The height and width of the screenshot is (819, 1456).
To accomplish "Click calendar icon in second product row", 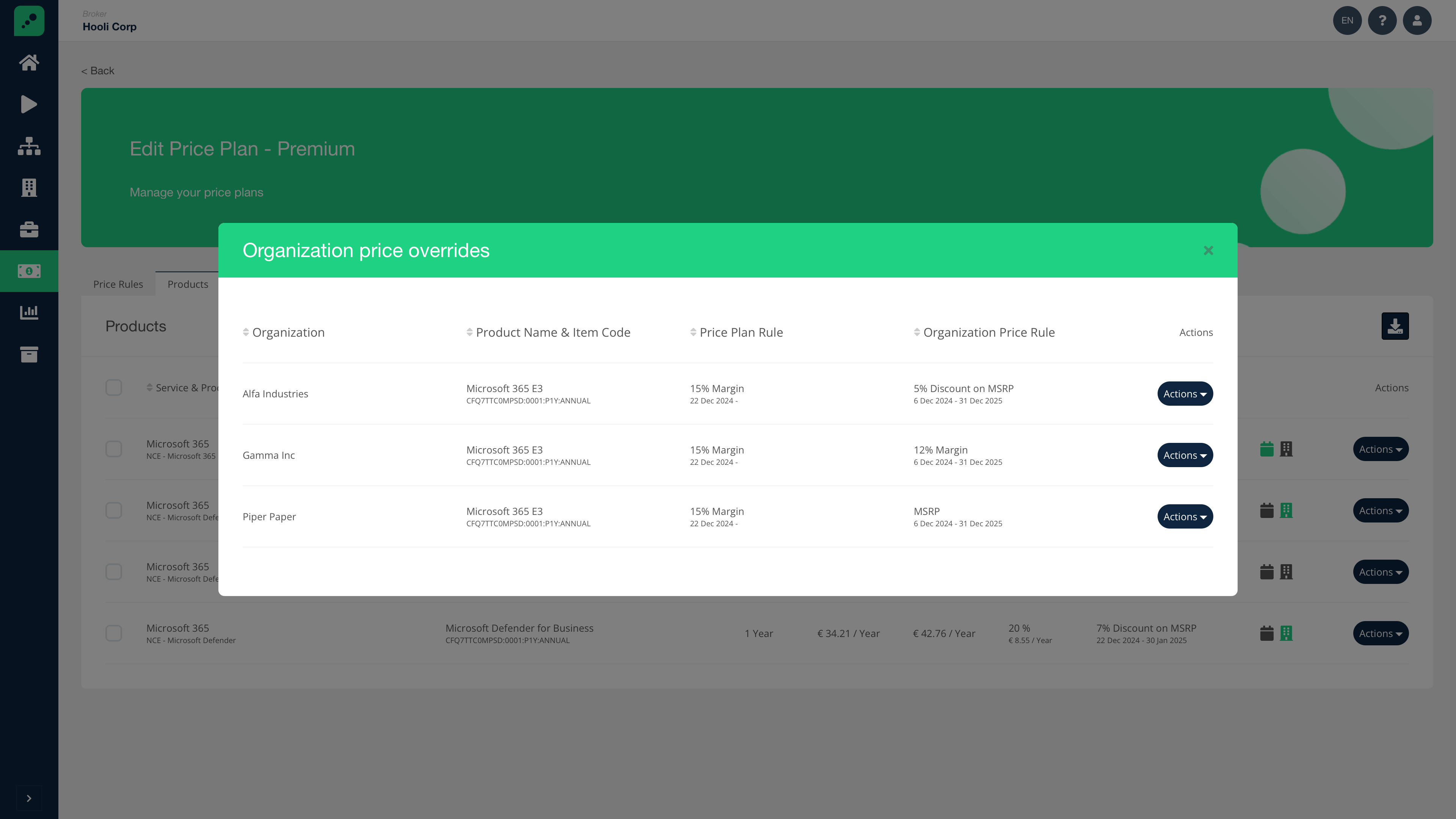I will point(1267,510).
